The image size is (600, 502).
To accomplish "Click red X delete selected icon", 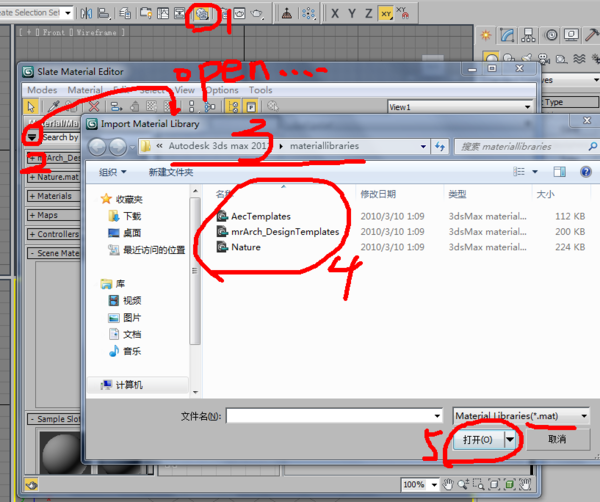I will 94,107.
